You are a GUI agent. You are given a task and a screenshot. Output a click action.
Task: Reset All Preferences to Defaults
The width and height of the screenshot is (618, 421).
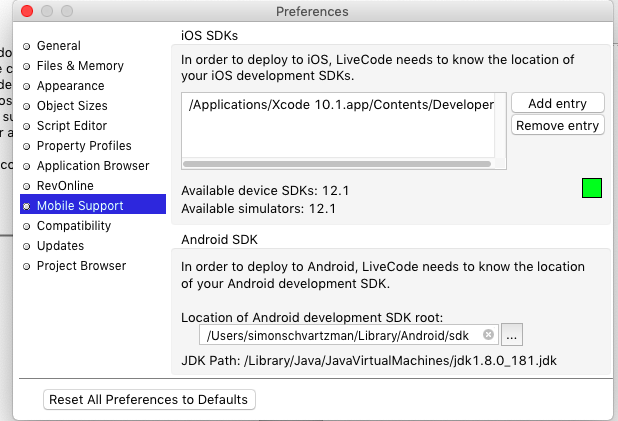coord(150,400)
